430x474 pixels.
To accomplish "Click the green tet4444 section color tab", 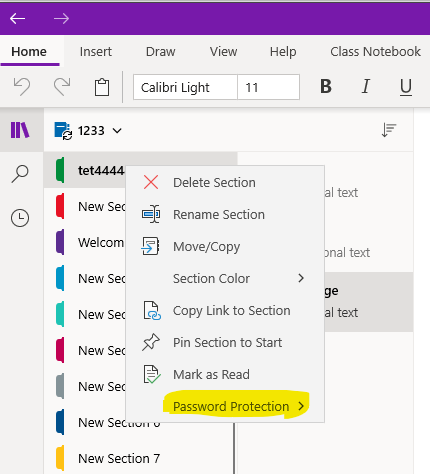I will click(x=60, y=170).
